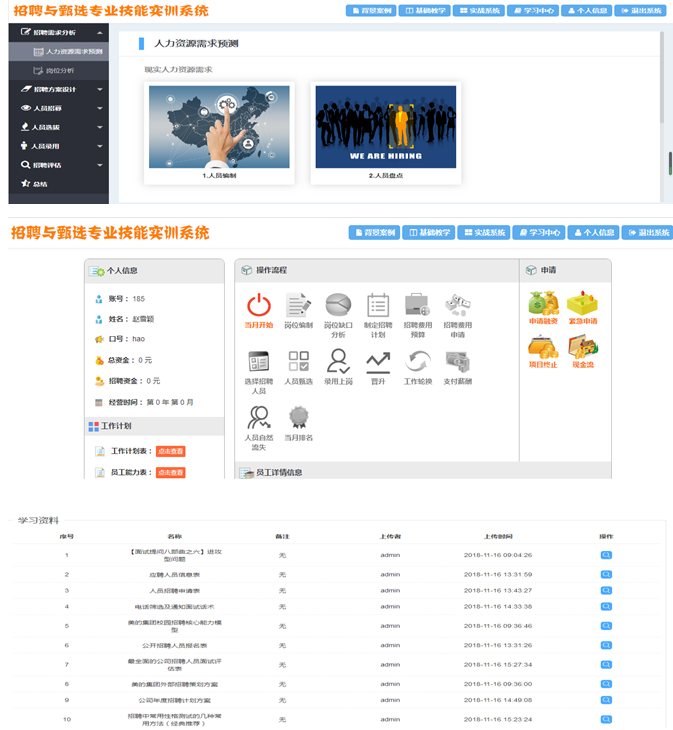The image size is (673, 730).
Task: Open the 1.人员编制 map thumbnail
Action: [x=219, y=127]
